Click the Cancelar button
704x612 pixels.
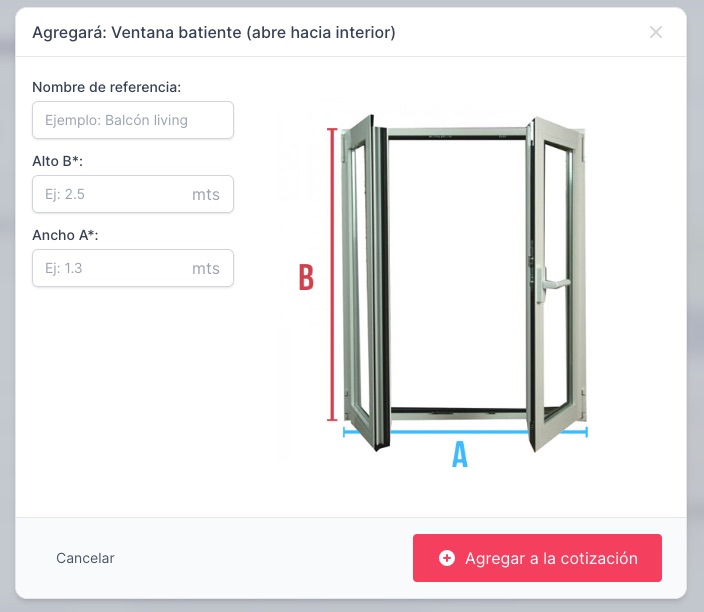click(85, 558)
